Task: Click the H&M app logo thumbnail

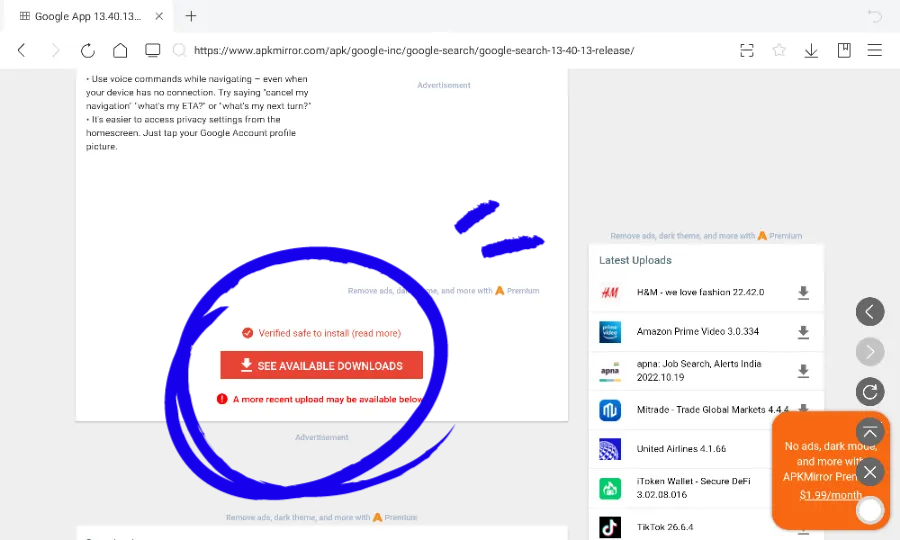Action: pyautogui.click(x=610, y=293)
